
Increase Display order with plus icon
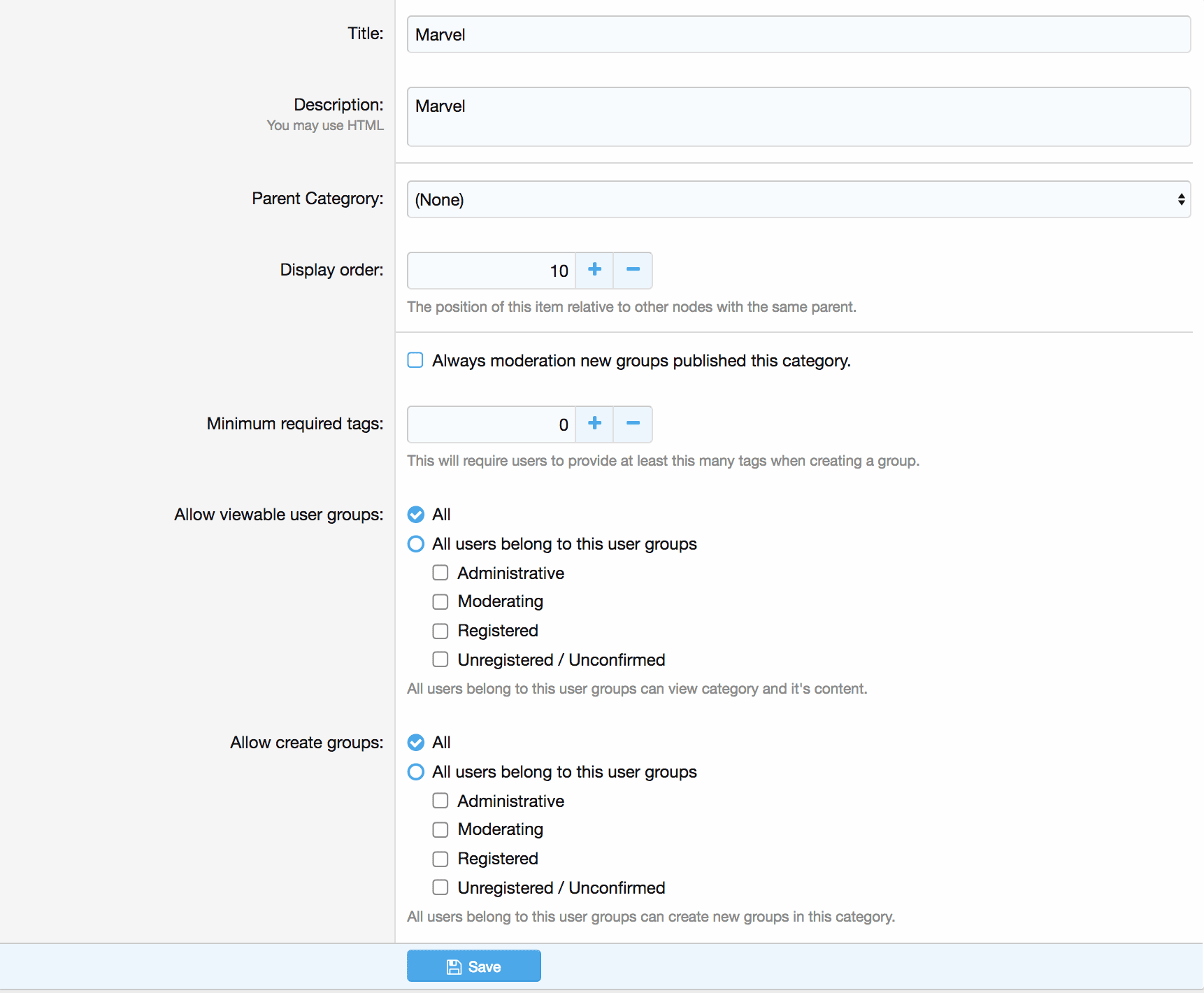[x=594, y=270]
